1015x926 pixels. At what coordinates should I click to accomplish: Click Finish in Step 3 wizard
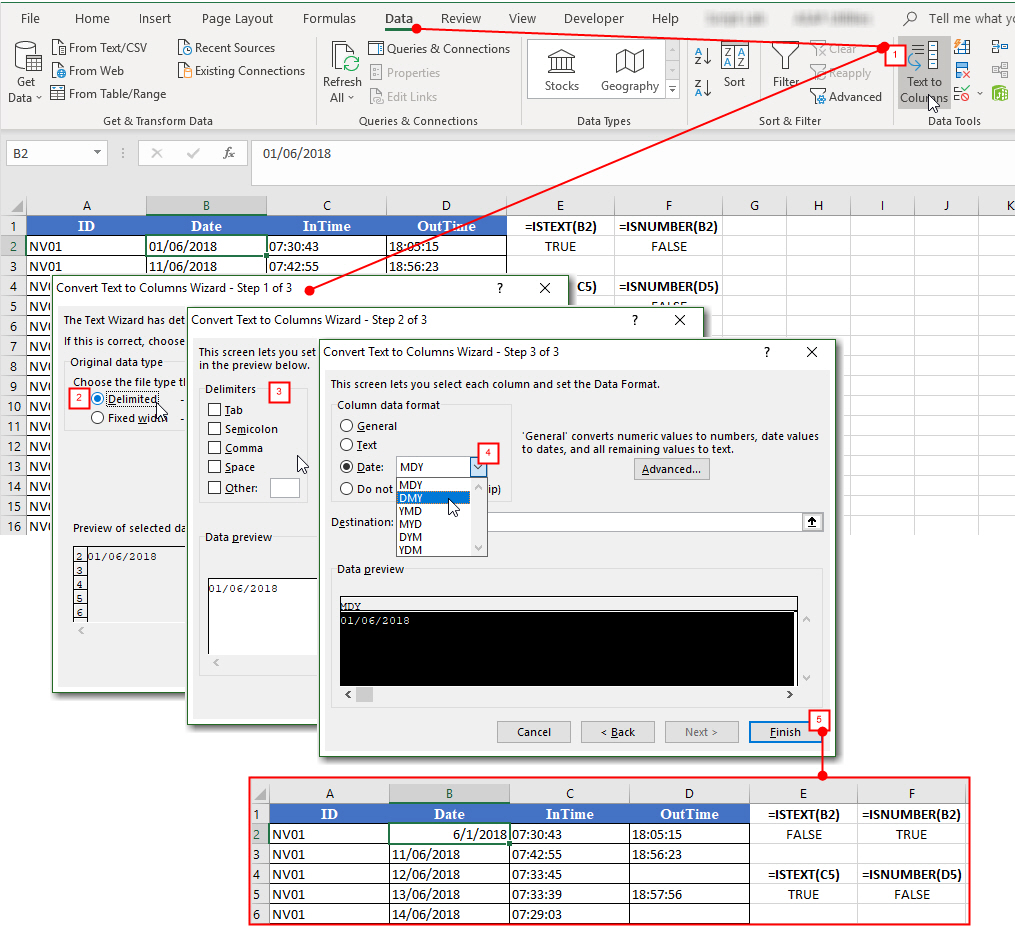pyautogui.click(x=785, y=732)
